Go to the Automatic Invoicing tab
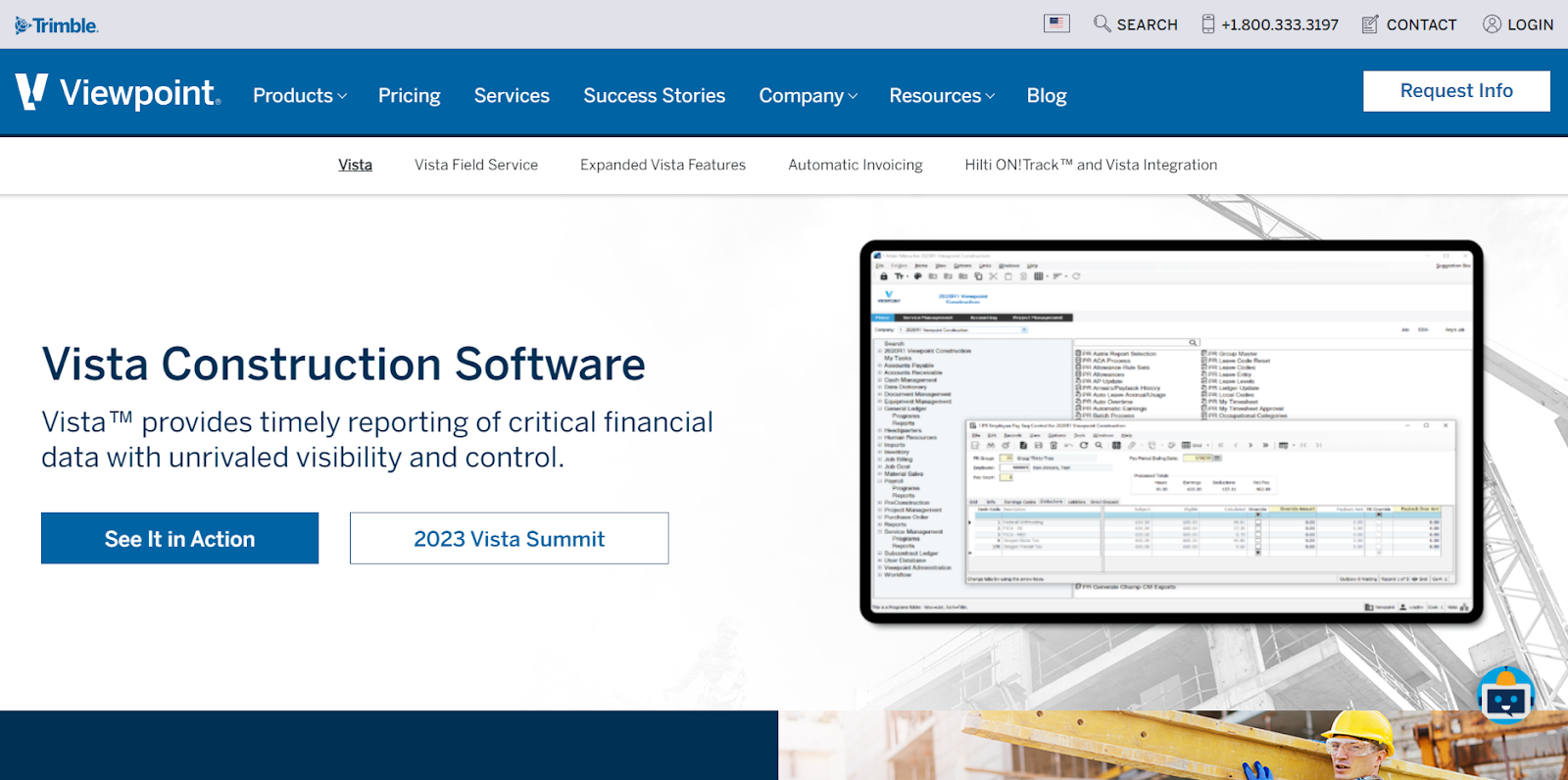This screenshot has height=780, width=1568. point(856,165)
